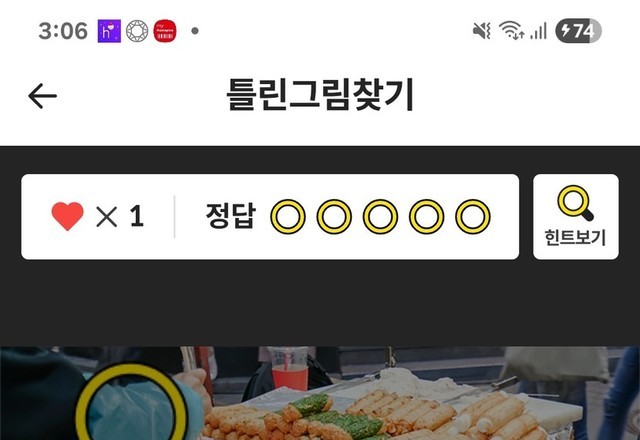Tap the red heart lives icon
The image size is (640, 440).
point(67,216)
